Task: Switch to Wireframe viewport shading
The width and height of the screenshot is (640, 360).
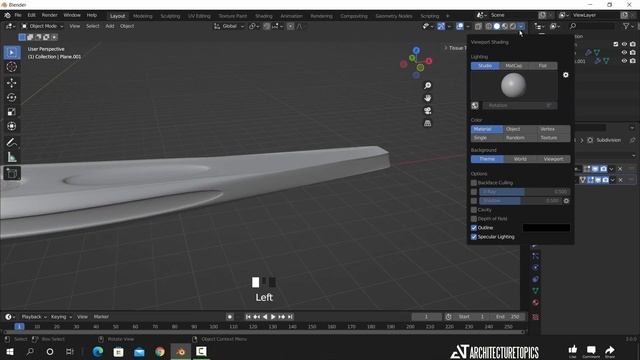Action: (489, 26)
